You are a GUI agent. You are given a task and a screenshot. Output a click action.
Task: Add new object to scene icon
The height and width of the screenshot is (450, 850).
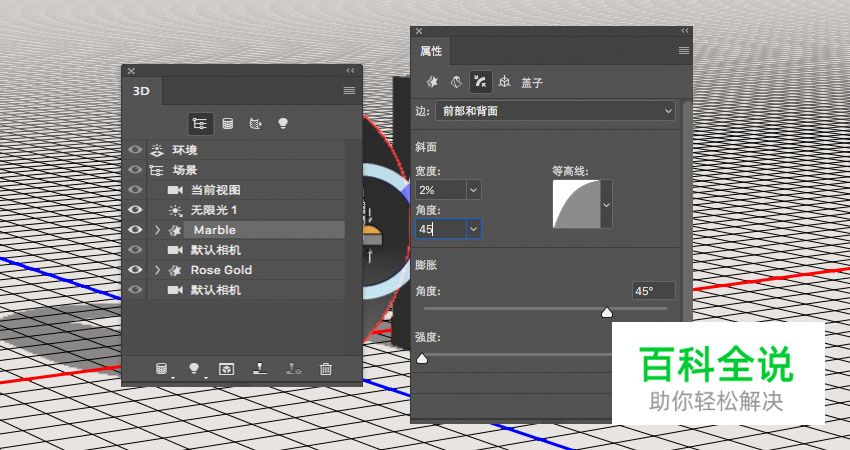click(x=162, y=369)
